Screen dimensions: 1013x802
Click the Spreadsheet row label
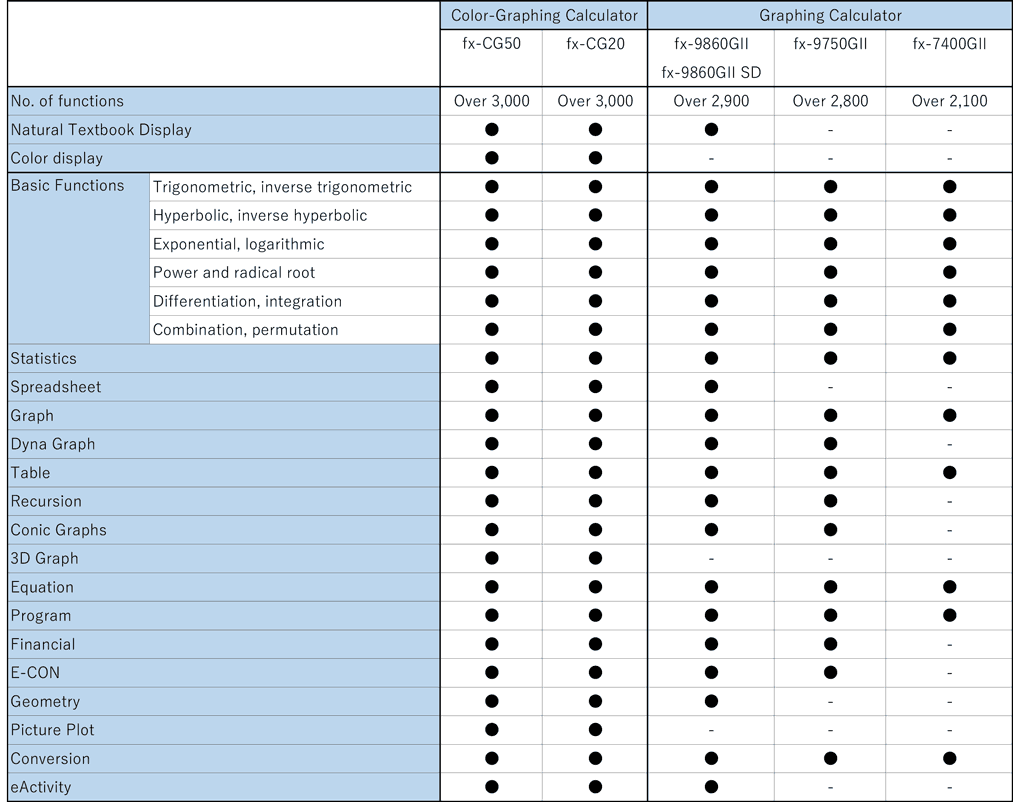56,387
